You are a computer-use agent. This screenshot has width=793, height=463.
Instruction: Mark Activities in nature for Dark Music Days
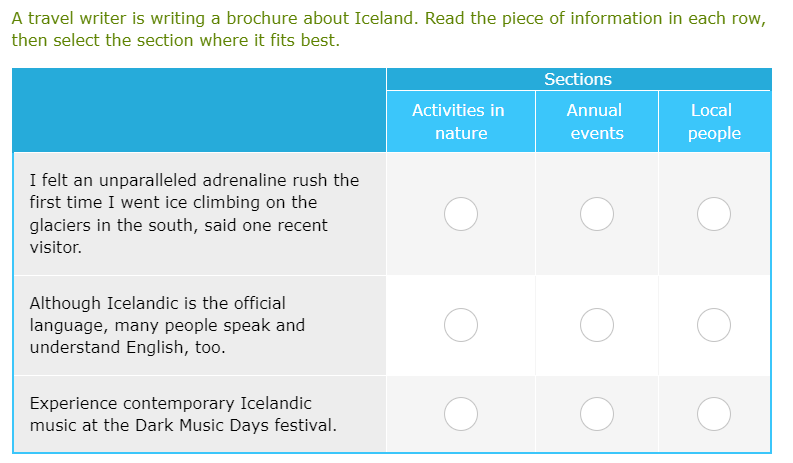coord(461,413)
